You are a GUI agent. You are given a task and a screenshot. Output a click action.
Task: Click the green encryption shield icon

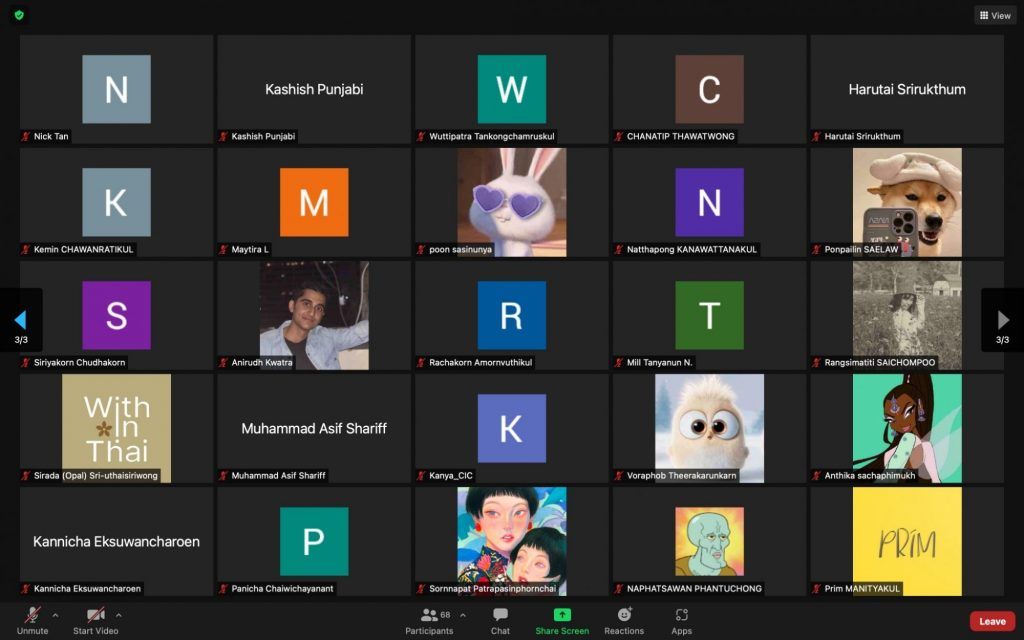pos(19,15)
